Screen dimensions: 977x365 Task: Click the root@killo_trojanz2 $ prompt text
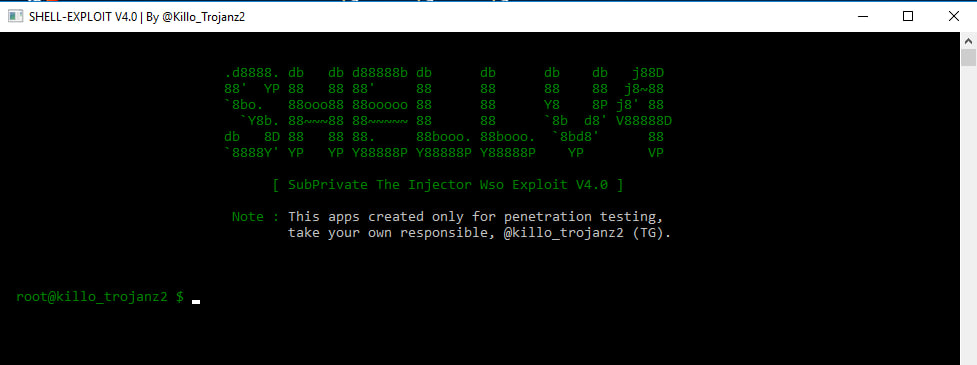[100, 298]
